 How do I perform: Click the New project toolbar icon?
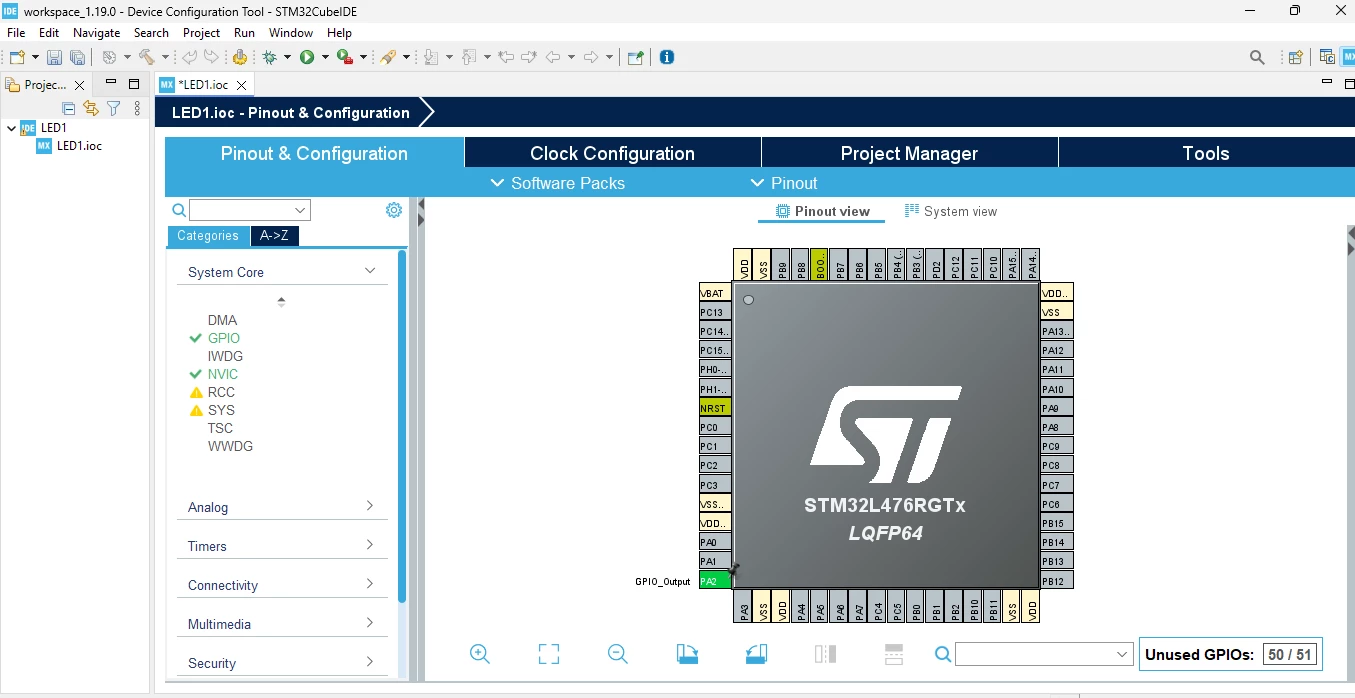17,57
